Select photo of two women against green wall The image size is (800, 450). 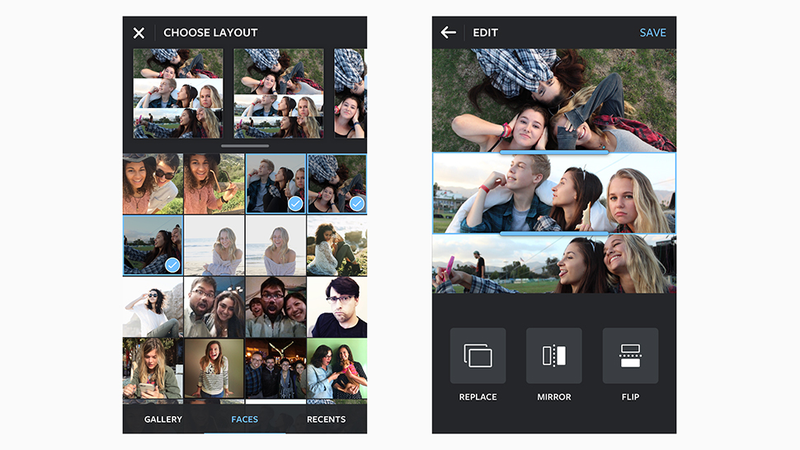coord(337,368)
